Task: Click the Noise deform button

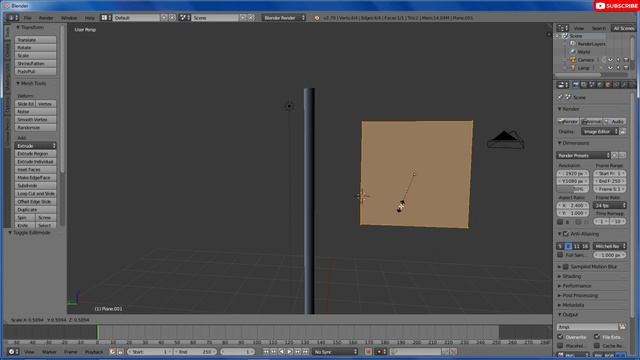Action: [36, 111]
